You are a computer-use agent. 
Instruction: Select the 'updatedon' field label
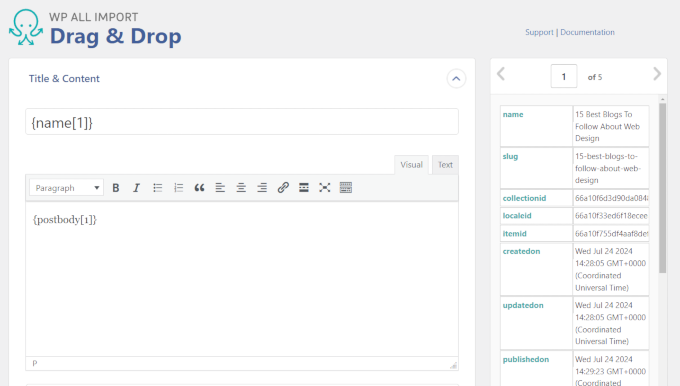pos(523,305)
